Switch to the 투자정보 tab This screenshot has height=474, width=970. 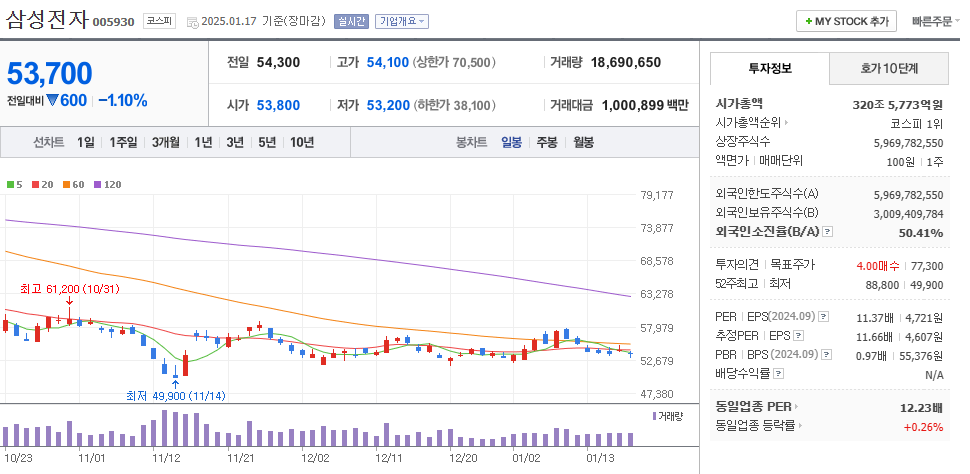(x=770, y=68)
